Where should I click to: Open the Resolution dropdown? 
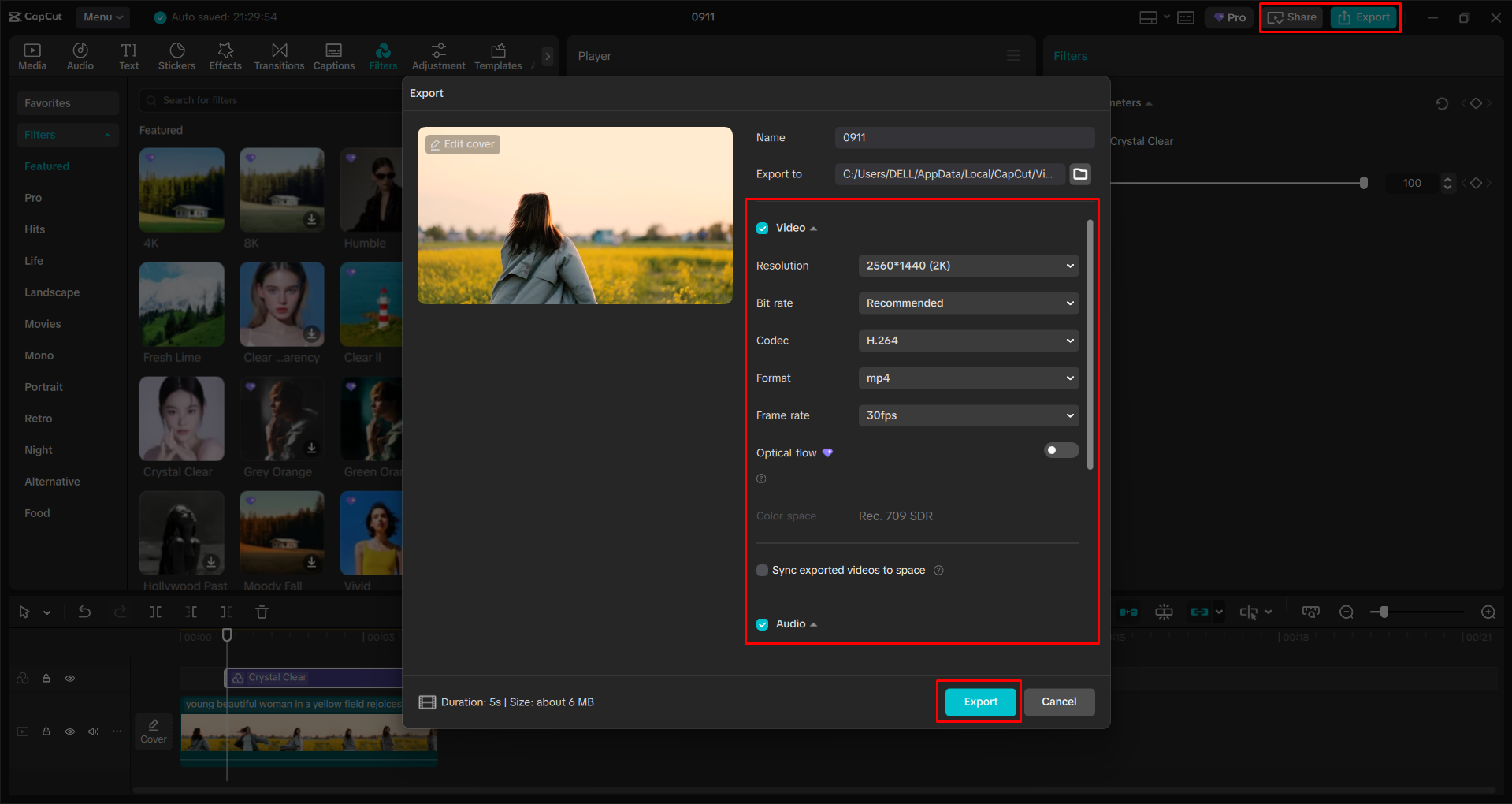tap(968, 265)
